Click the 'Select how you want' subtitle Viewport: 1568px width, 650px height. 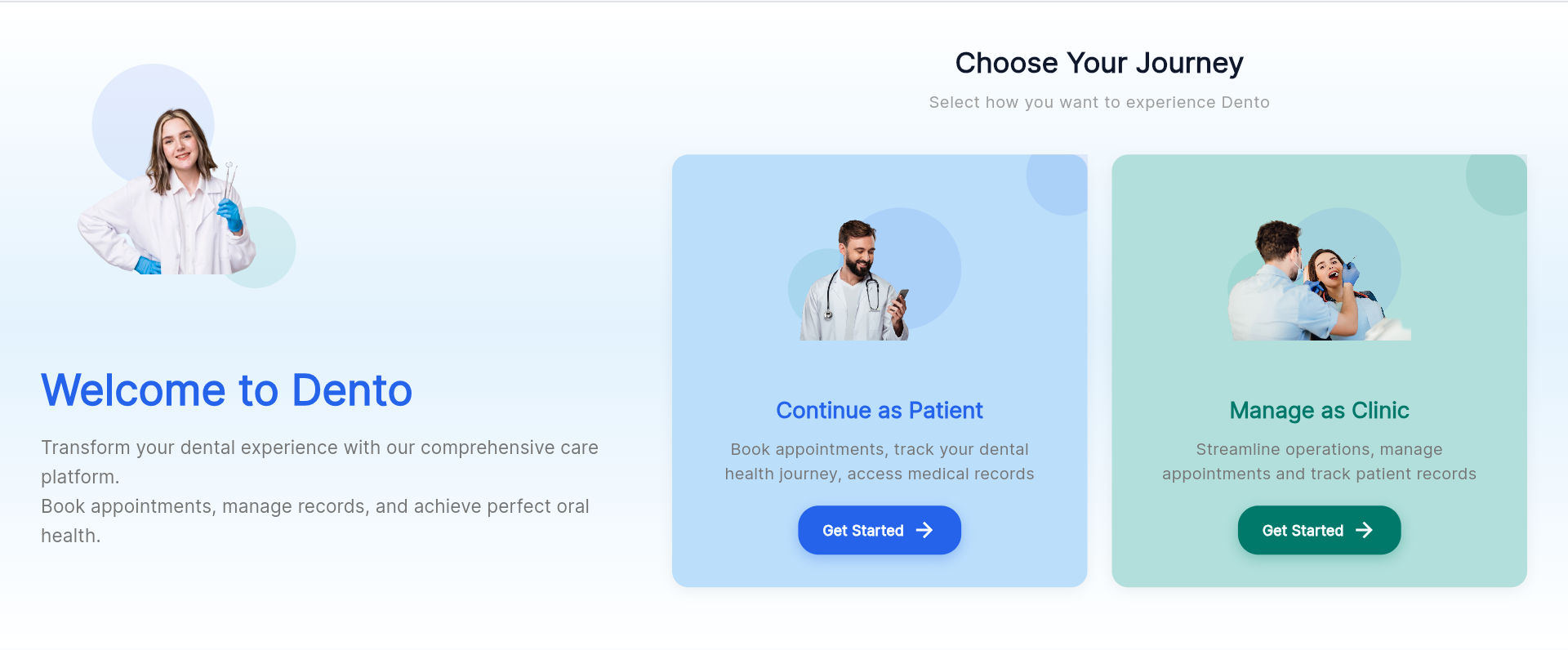tap(1098, 102)
